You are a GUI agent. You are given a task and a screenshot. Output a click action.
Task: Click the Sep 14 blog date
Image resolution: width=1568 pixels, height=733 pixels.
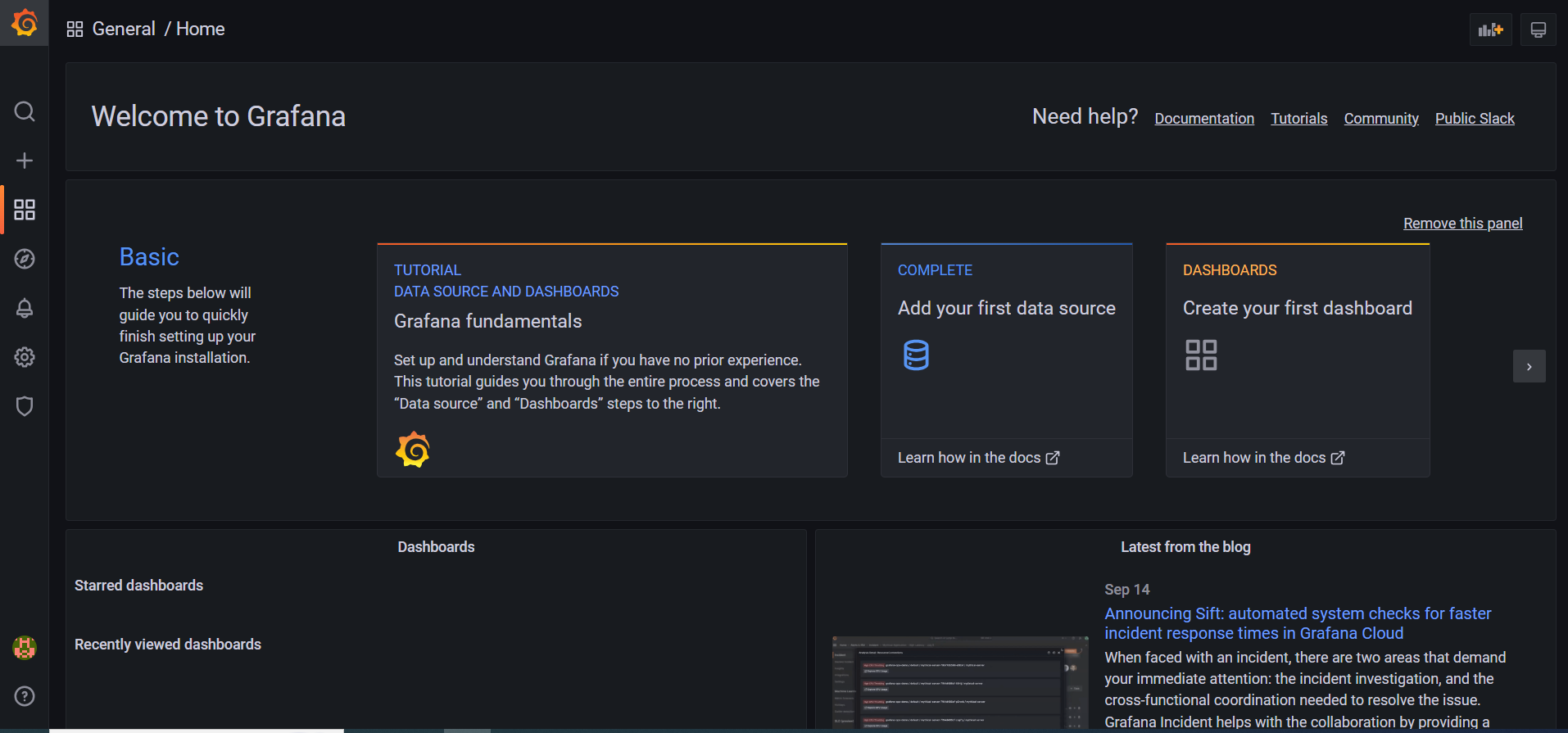click(x=1126, y=590)
